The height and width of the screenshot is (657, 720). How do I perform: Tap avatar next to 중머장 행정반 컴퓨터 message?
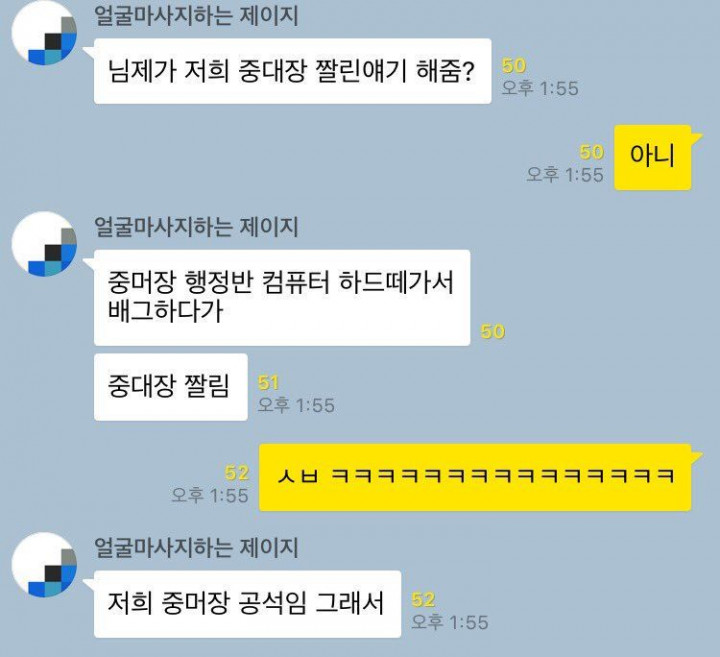(44, 244)
